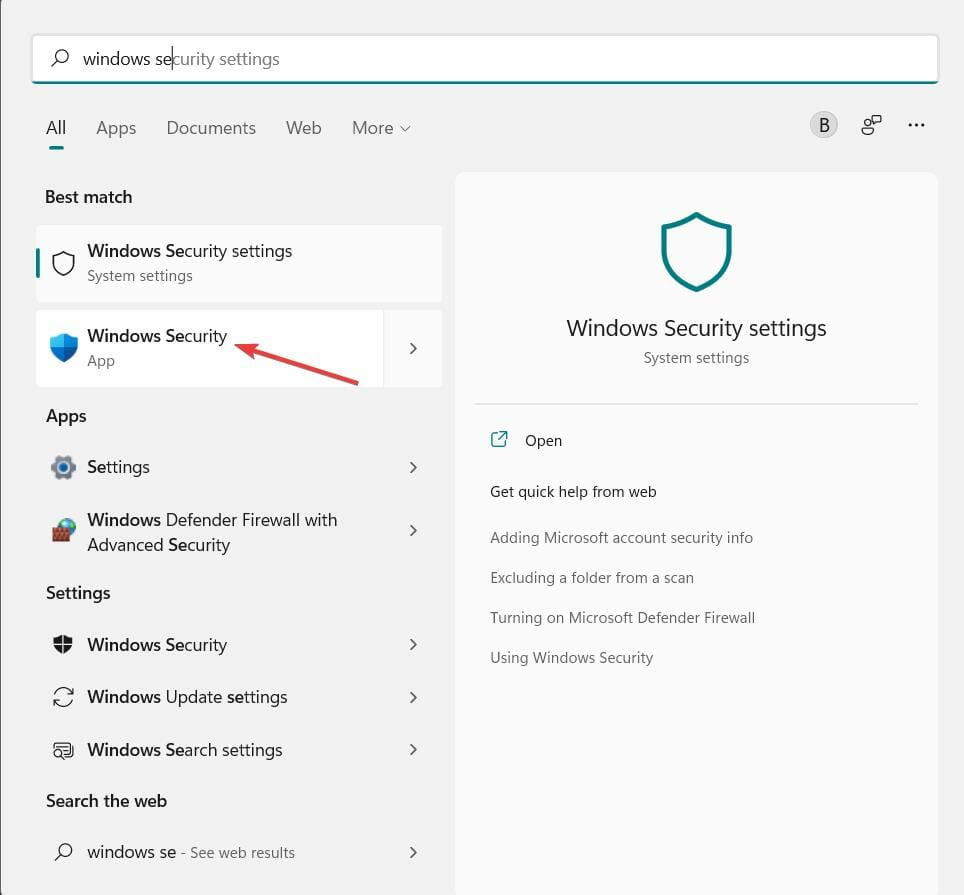Switch to the Documents tab
This screenshot has width=964, height=895.
tap(211, 128)
